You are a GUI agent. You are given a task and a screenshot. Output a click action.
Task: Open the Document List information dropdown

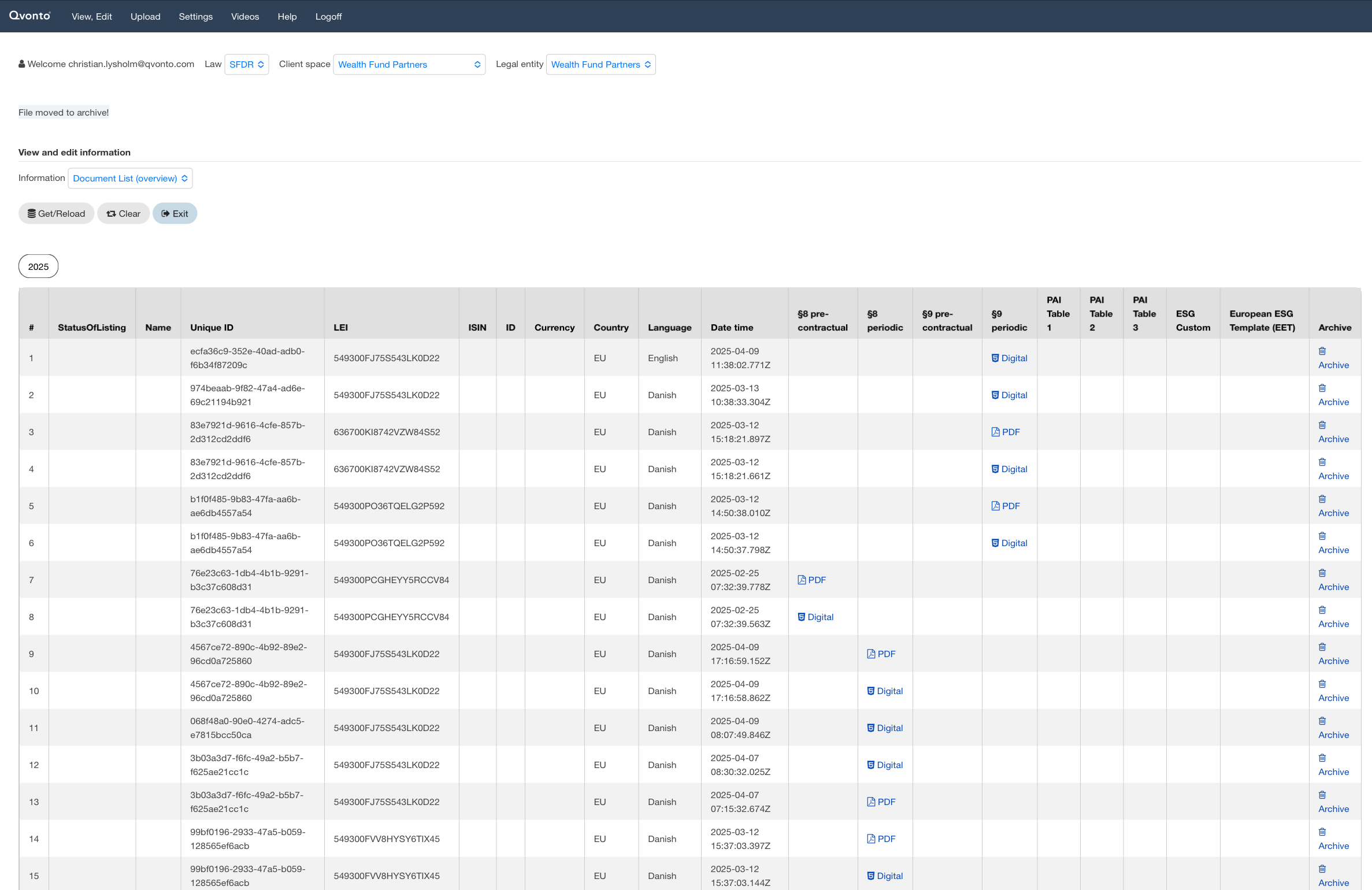pyautogui.click(x=130, y=178)
